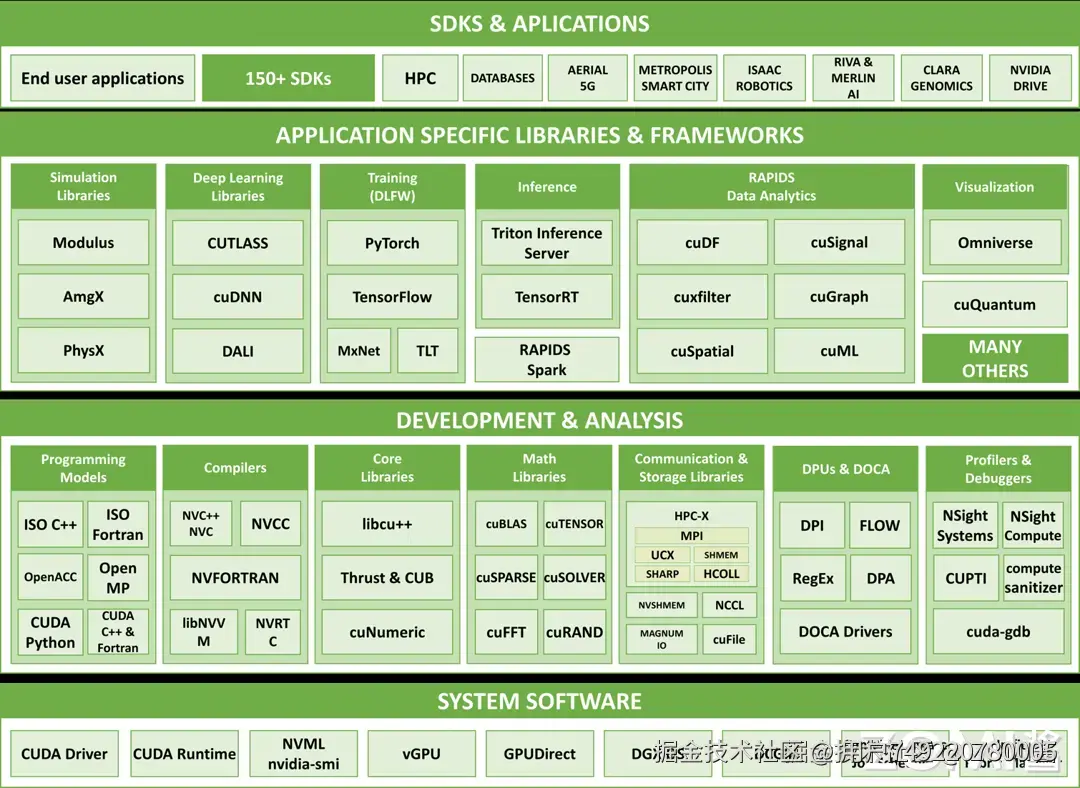Open the RAPIDS Data Analytics section header
The width and height of the screenshot is (1080, 788).
click(770, 186)
